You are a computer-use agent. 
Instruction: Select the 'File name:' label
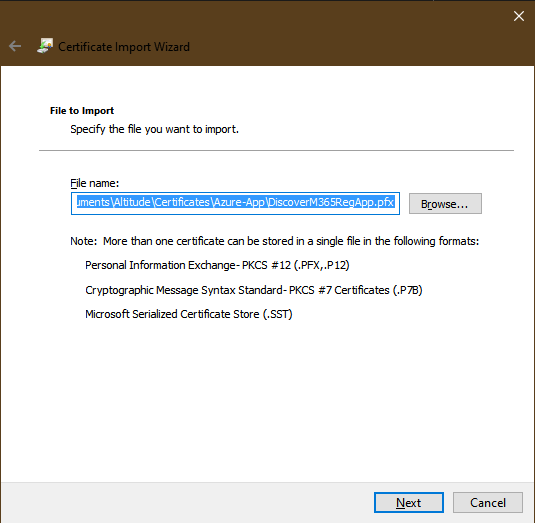click(x=95, y=183)
